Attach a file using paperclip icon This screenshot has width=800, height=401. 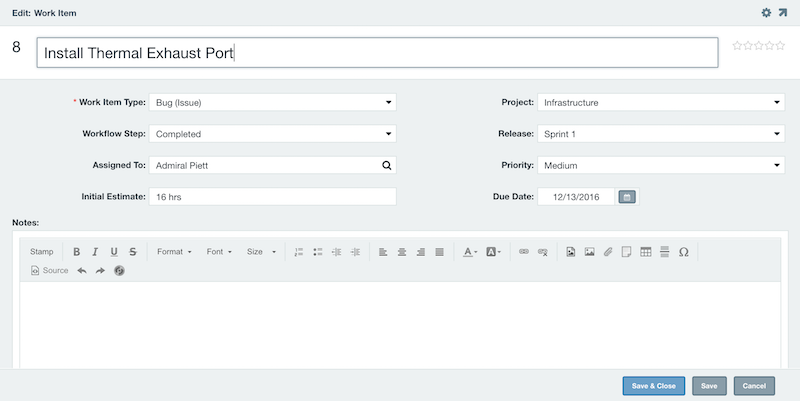click(608, 252)
